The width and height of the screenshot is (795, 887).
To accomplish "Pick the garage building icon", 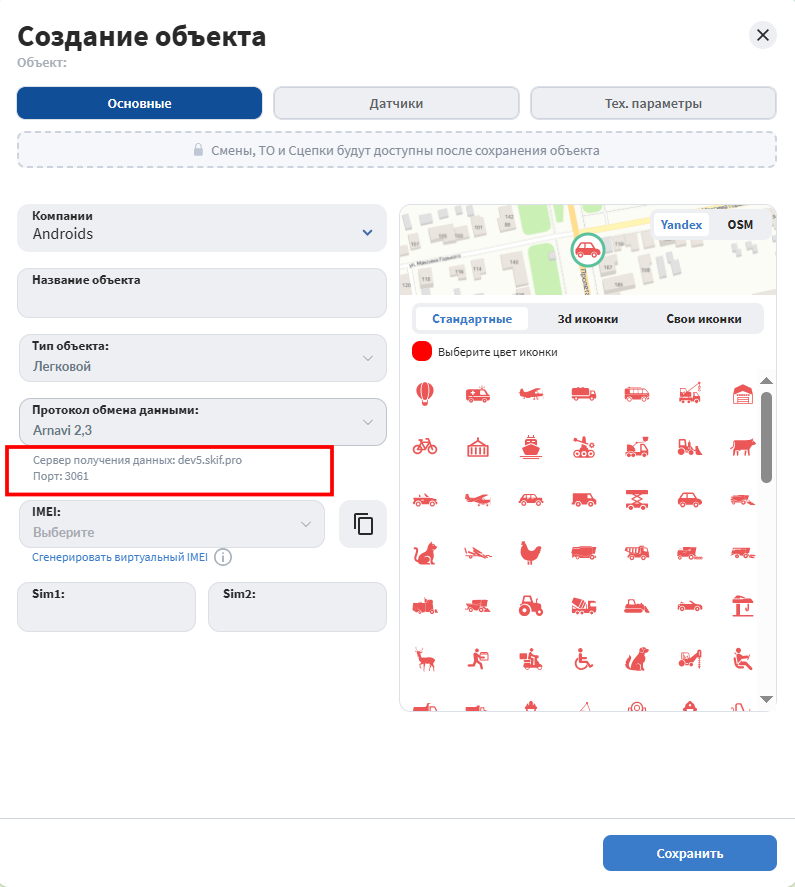I will (742, 394).
